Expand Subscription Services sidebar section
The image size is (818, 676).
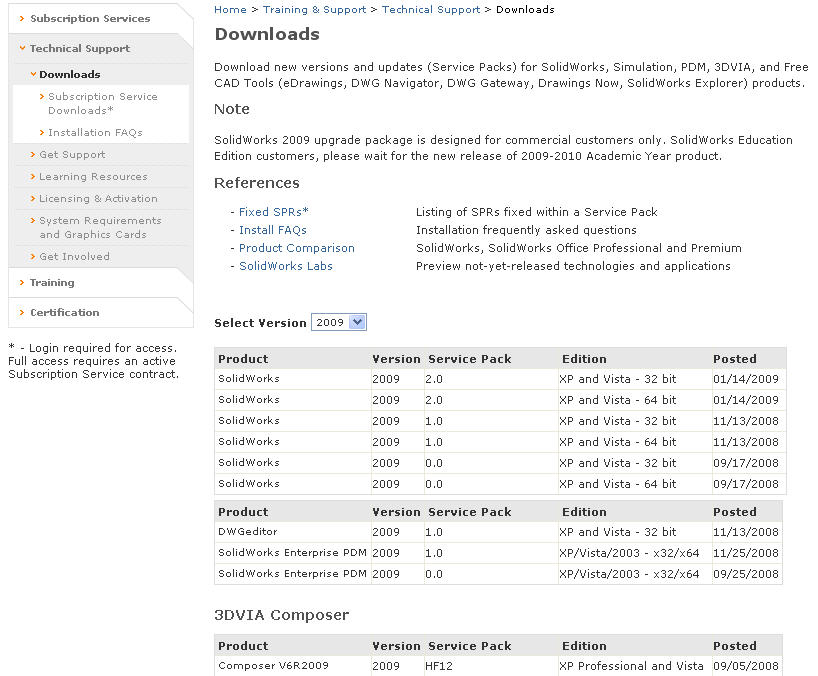[x=90, y=18]
